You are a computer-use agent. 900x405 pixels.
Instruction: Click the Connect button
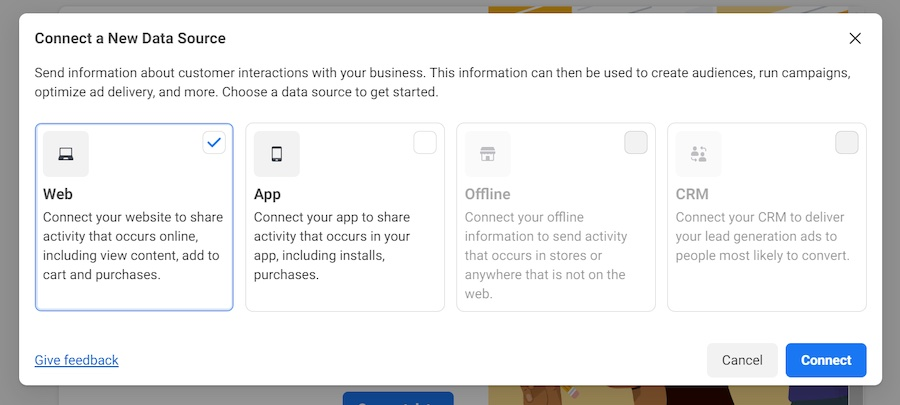(x=826, y=360)
